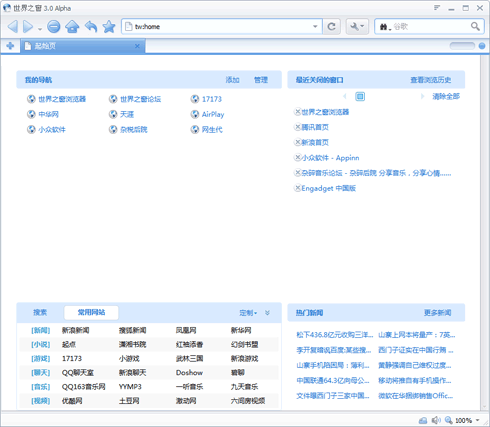Expand the address bar dropdown
The height and width of the screenshot is (427, 490).
tap(315, 26)
